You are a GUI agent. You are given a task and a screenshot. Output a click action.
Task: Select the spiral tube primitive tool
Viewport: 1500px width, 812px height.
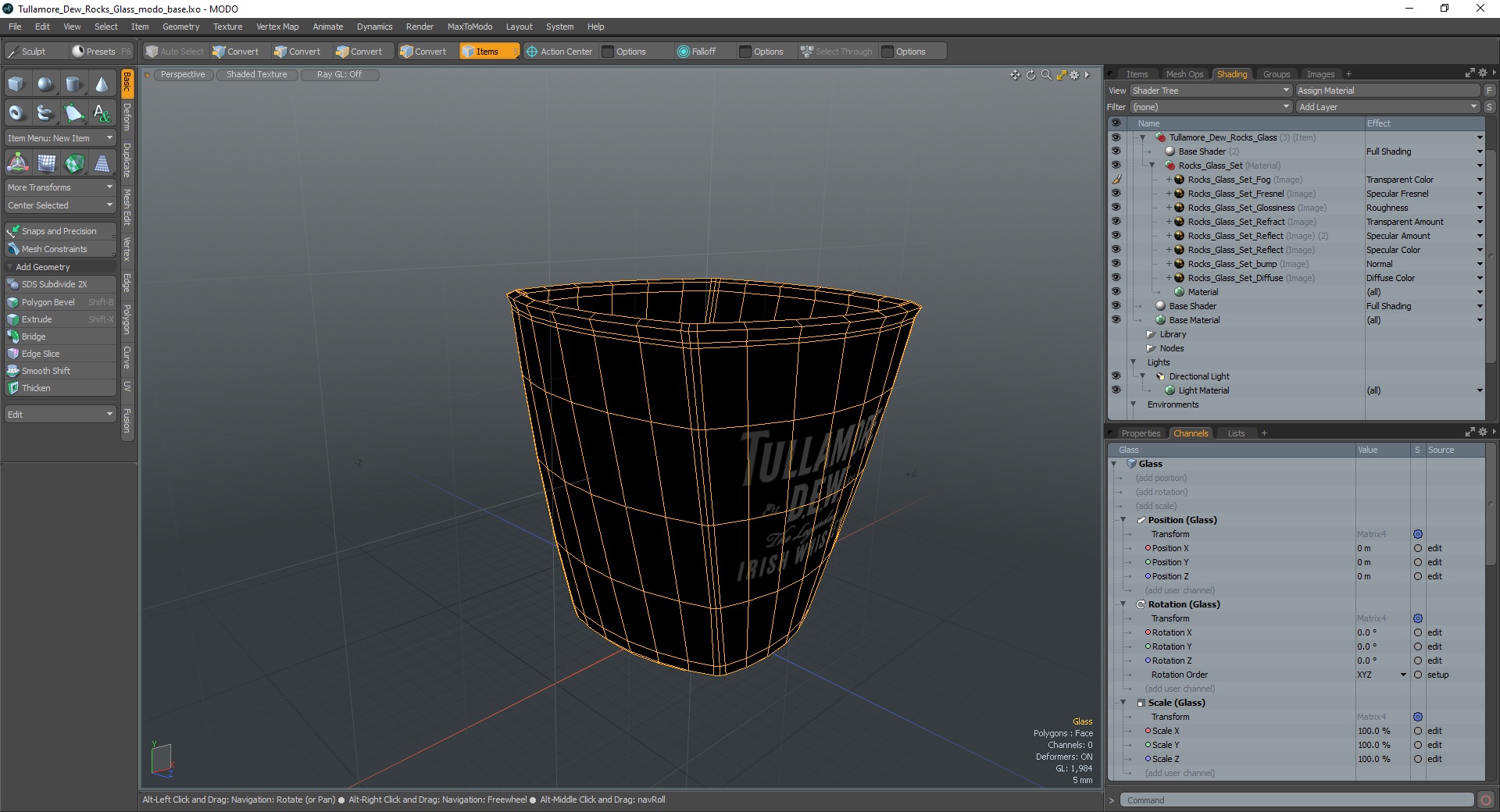pyautogui.click(x=45, y=113)
